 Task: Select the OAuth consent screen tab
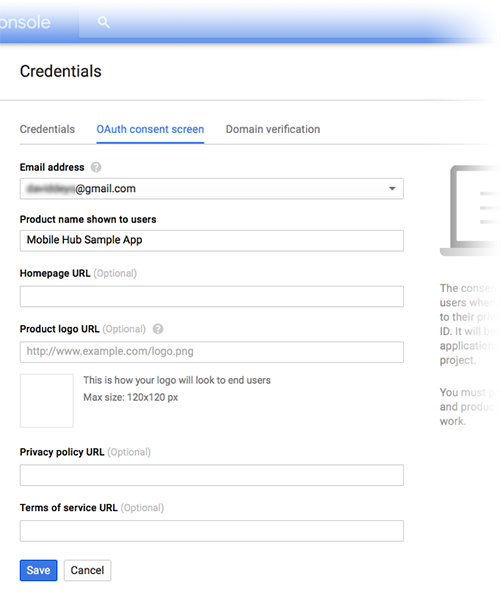click(150, 129)
